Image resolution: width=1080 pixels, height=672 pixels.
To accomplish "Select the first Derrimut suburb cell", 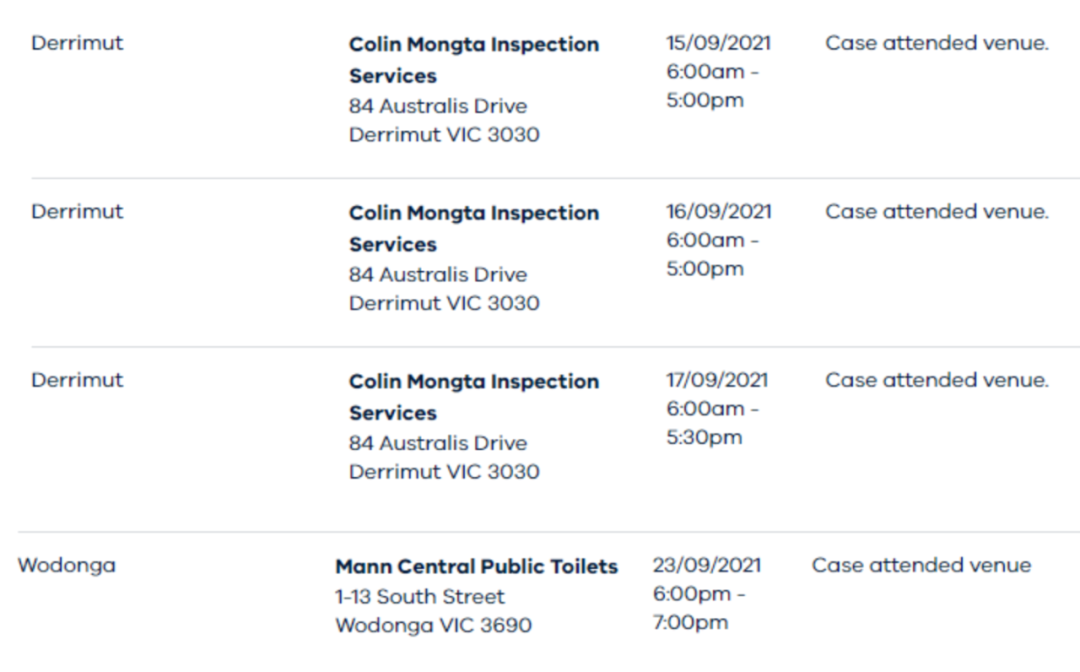I will point(77,43).
